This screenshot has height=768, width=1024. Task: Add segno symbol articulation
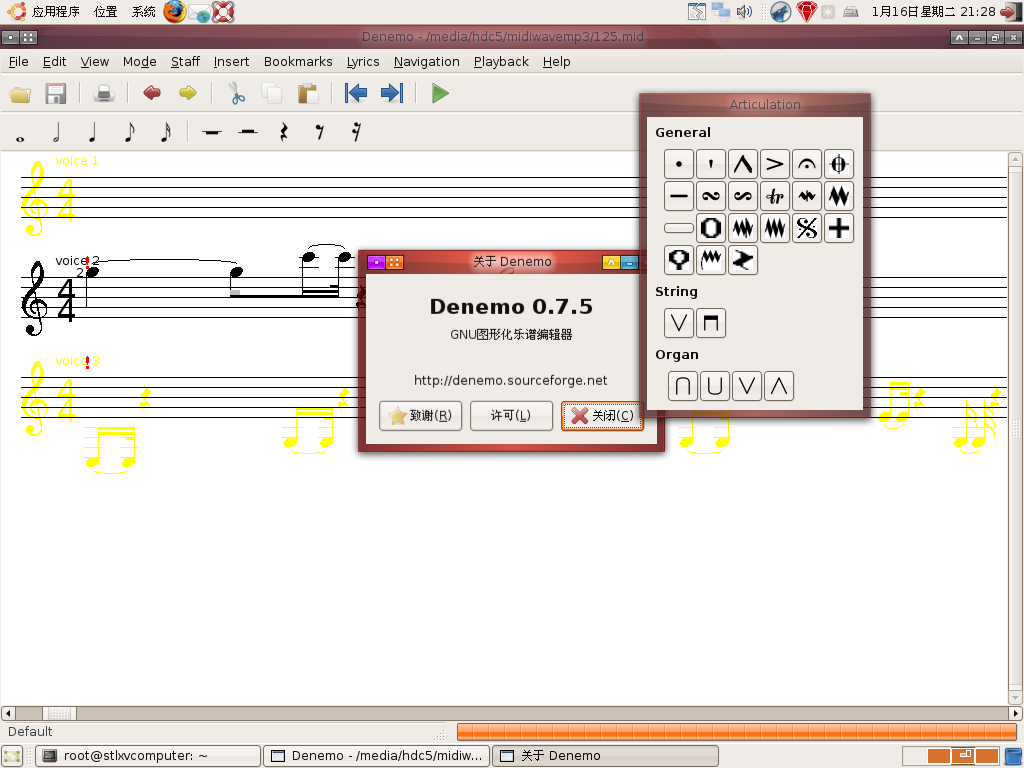pos(807,228)
